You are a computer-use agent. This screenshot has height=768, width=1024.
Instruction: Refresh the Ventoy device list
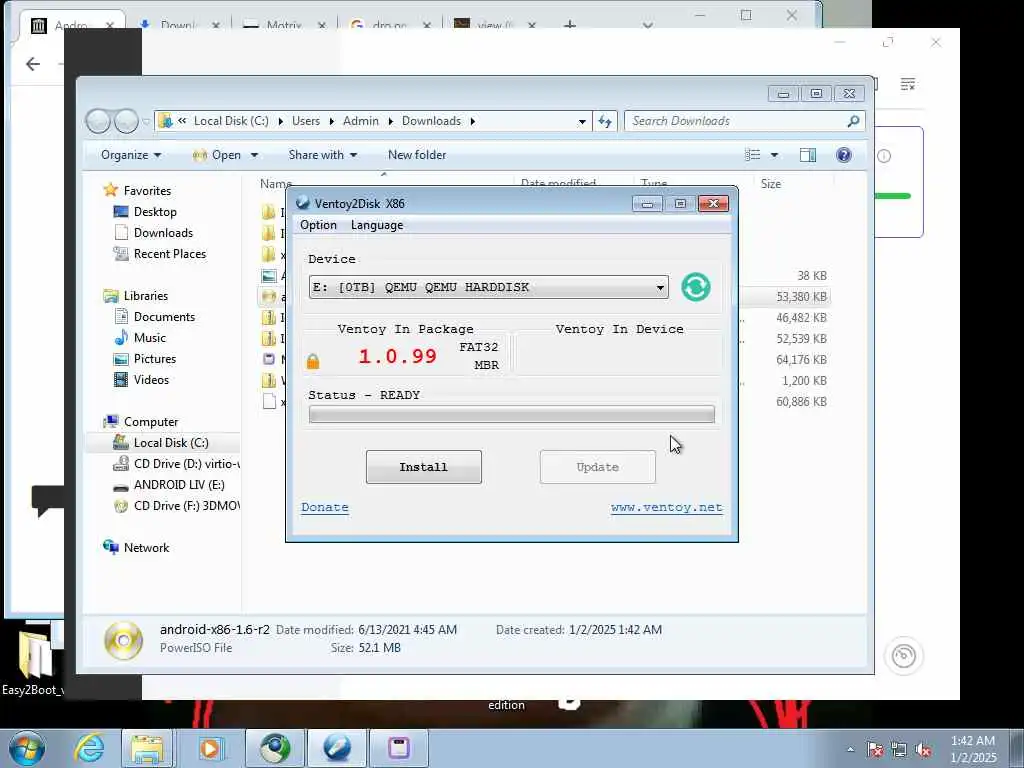click(696, 287)
